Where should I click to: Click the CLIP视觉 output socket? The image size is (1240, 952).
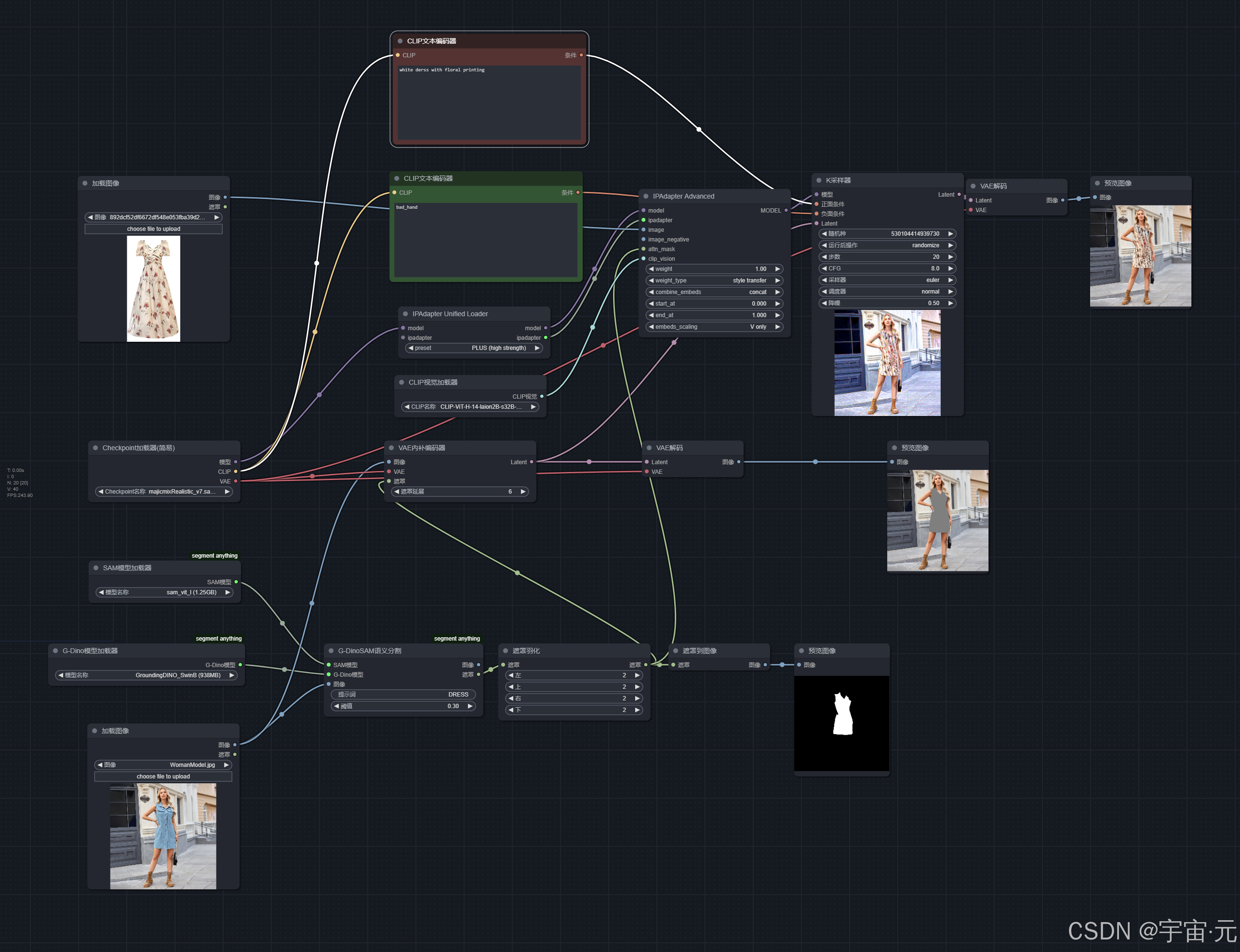[542, 396]
